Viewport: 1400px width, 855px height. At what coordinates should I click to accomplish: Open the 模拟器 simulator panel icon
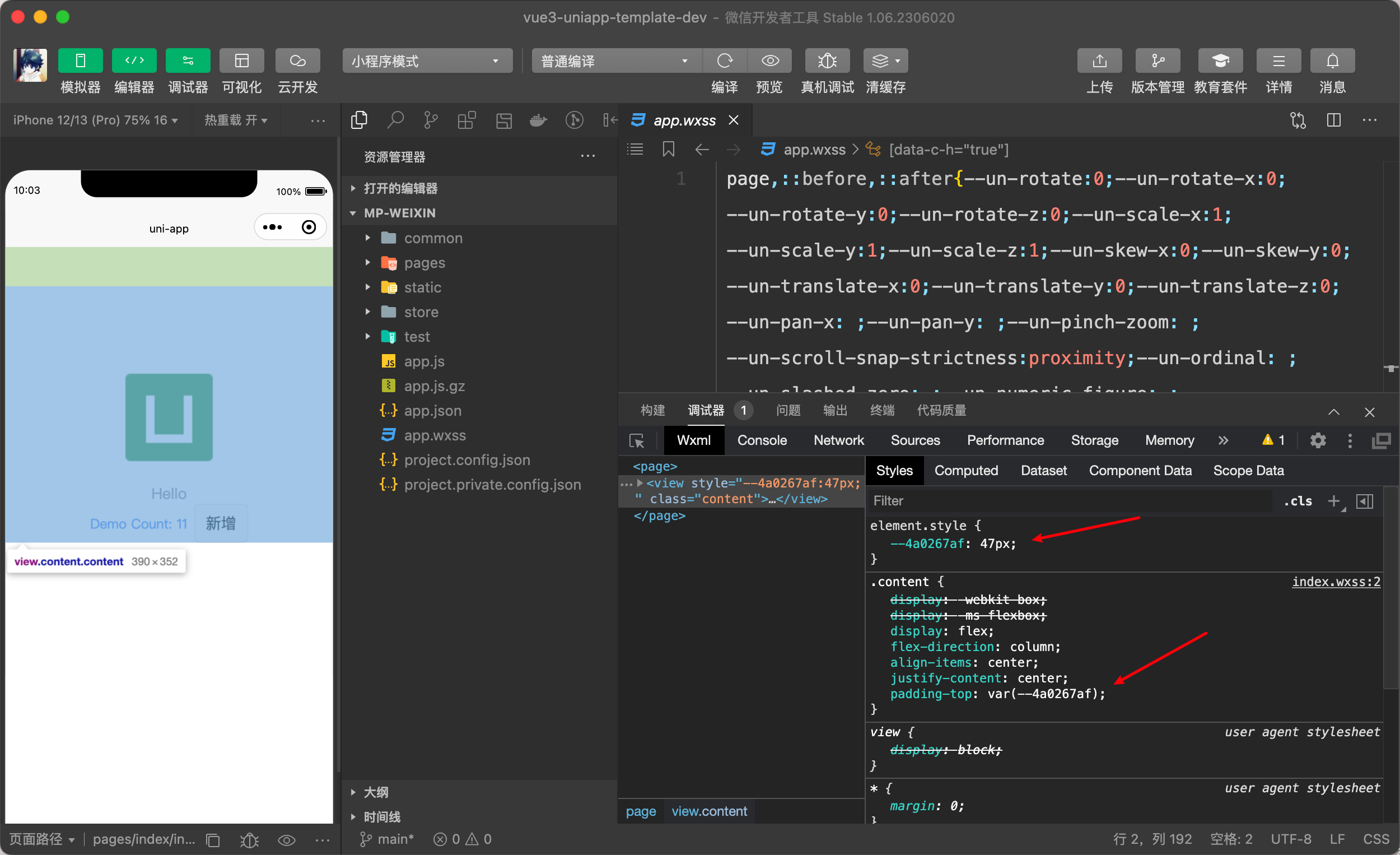[x=80, y=61]
